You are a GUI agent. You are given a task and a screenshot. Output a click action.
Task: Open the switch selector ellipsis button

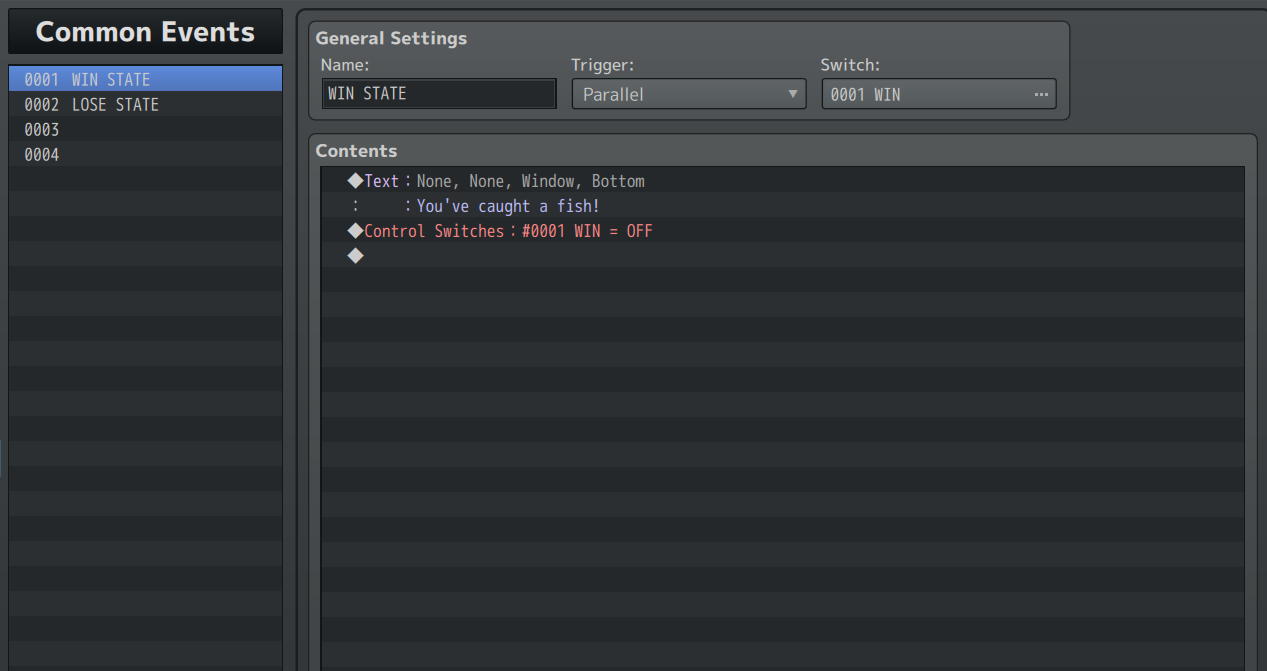1041,94
